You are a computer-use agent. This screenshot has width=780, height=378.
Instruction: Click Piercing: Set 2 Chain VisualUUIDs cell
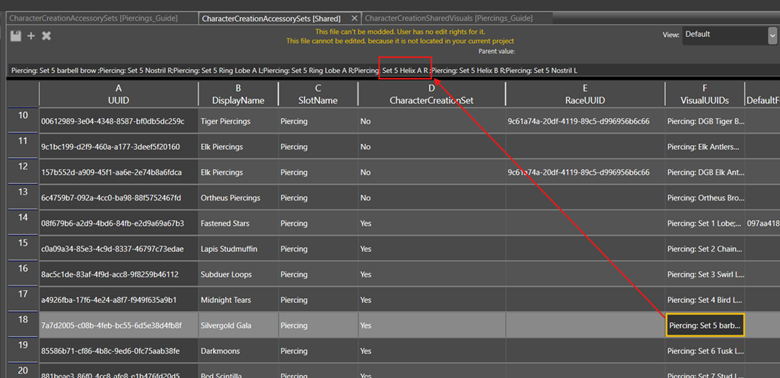(705, 249)
